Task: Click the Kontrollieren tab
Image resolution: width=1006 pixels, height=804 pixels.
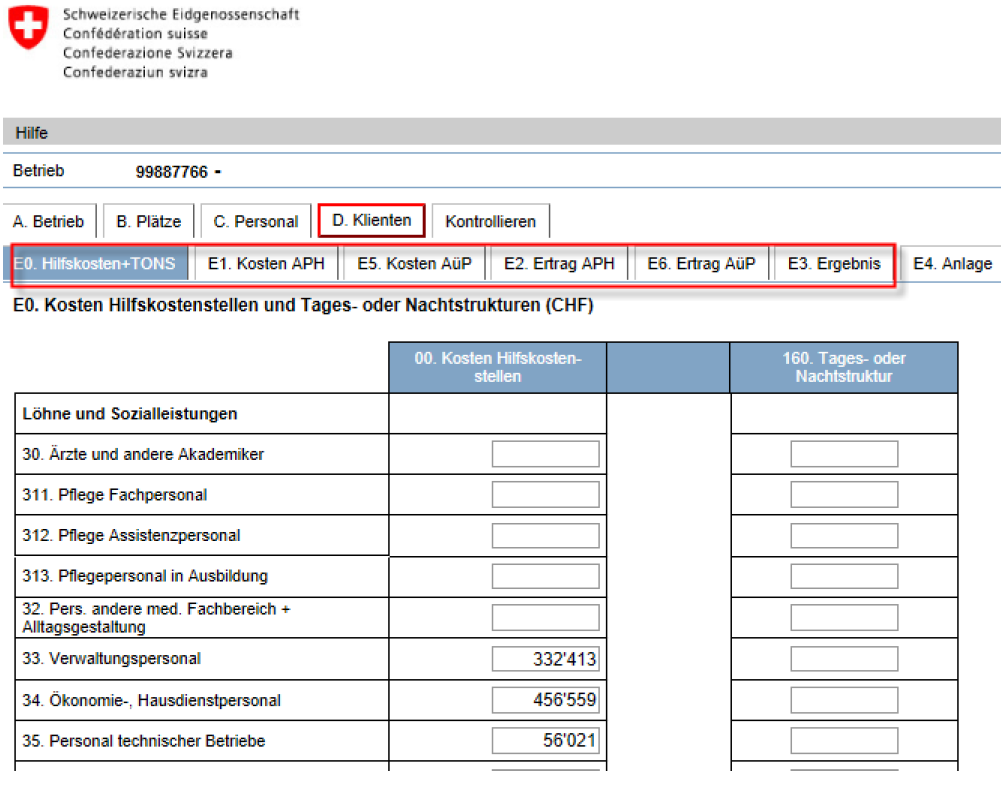Action: tap(490, 222)
